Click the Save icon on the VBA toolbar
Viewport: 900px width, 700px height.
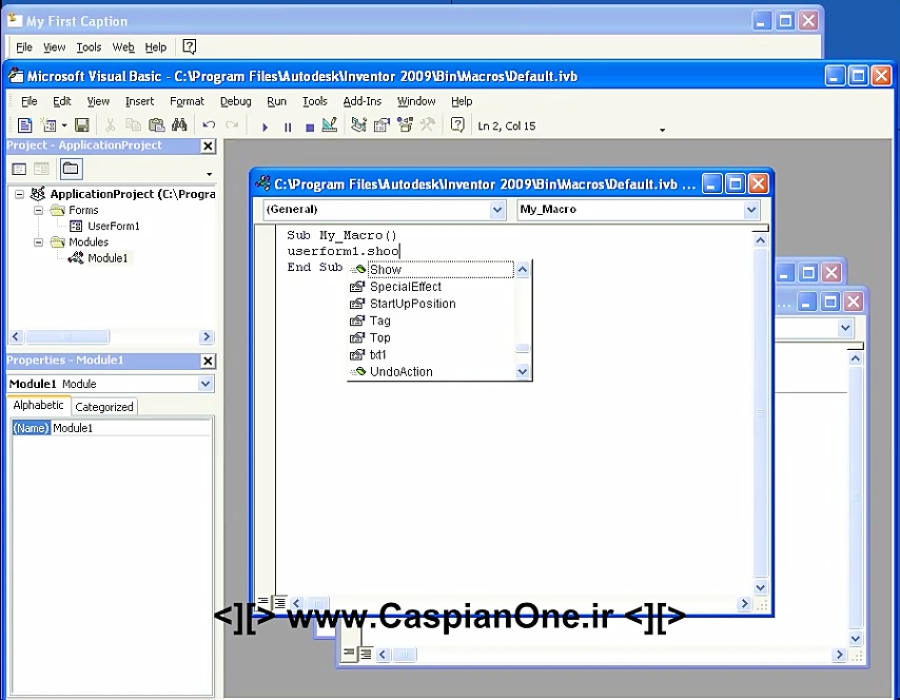(83, 124)
